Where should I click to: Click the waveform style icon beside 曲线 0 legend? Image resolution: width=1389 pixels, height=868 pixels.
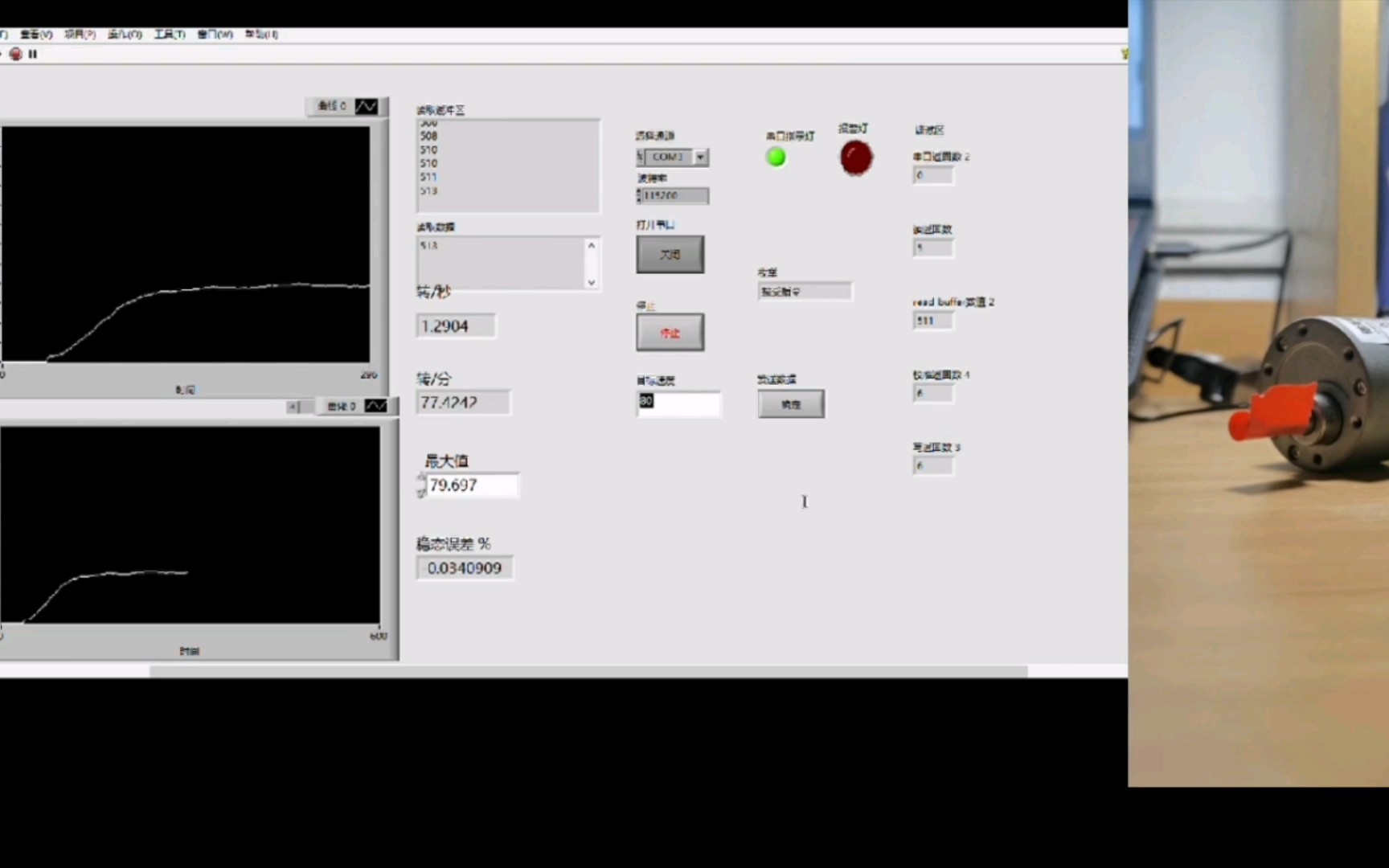[368, 105]
